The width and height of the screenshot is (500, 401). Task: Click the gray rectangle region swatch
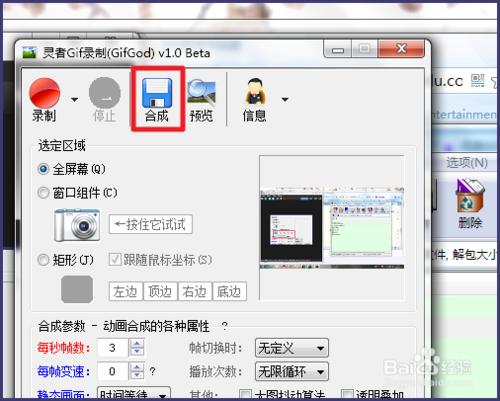click(x=77, y=289)
